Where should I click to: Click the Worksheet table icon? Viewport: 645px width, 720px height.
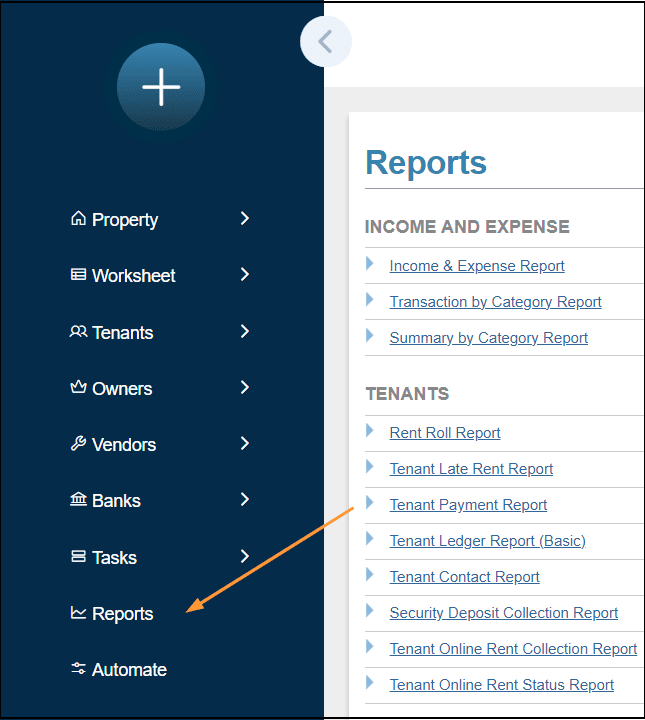pos(78,275)
